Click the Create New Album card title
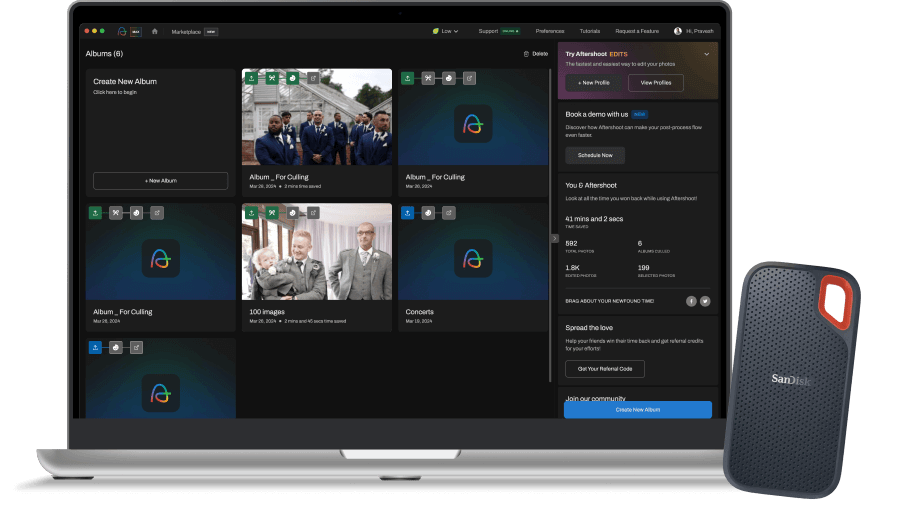Screen dimensions: 923x511 (125, 82)
